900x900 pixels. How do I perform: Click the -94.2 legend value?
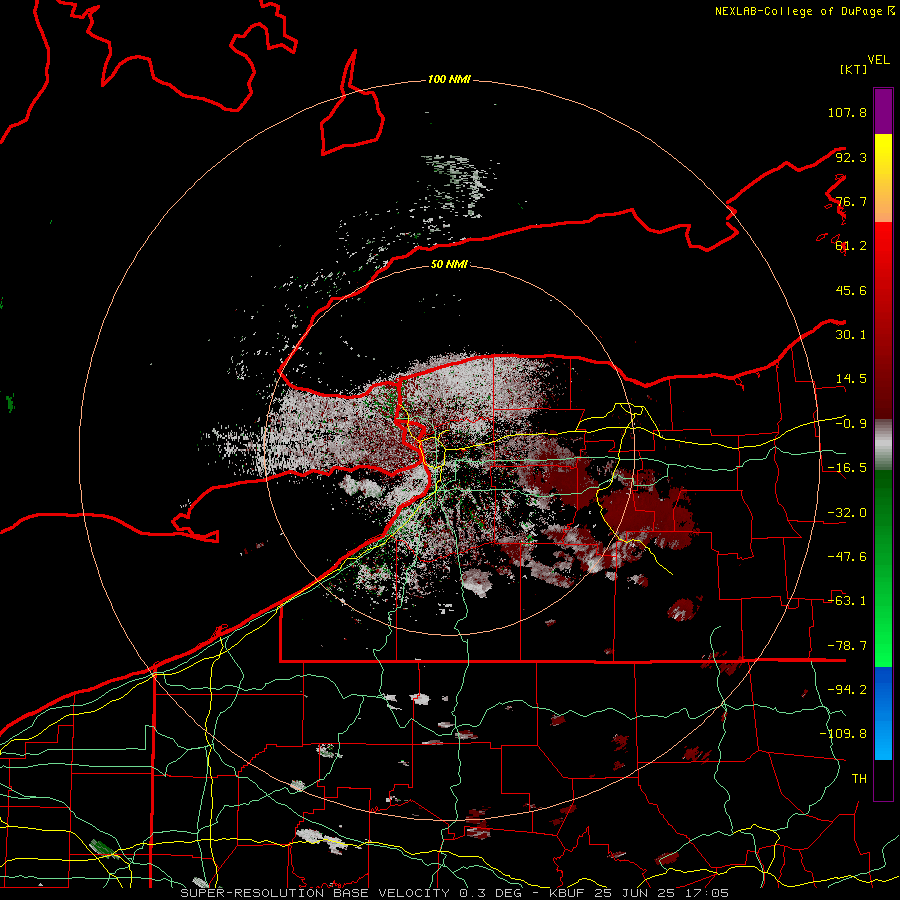point(847,690)
